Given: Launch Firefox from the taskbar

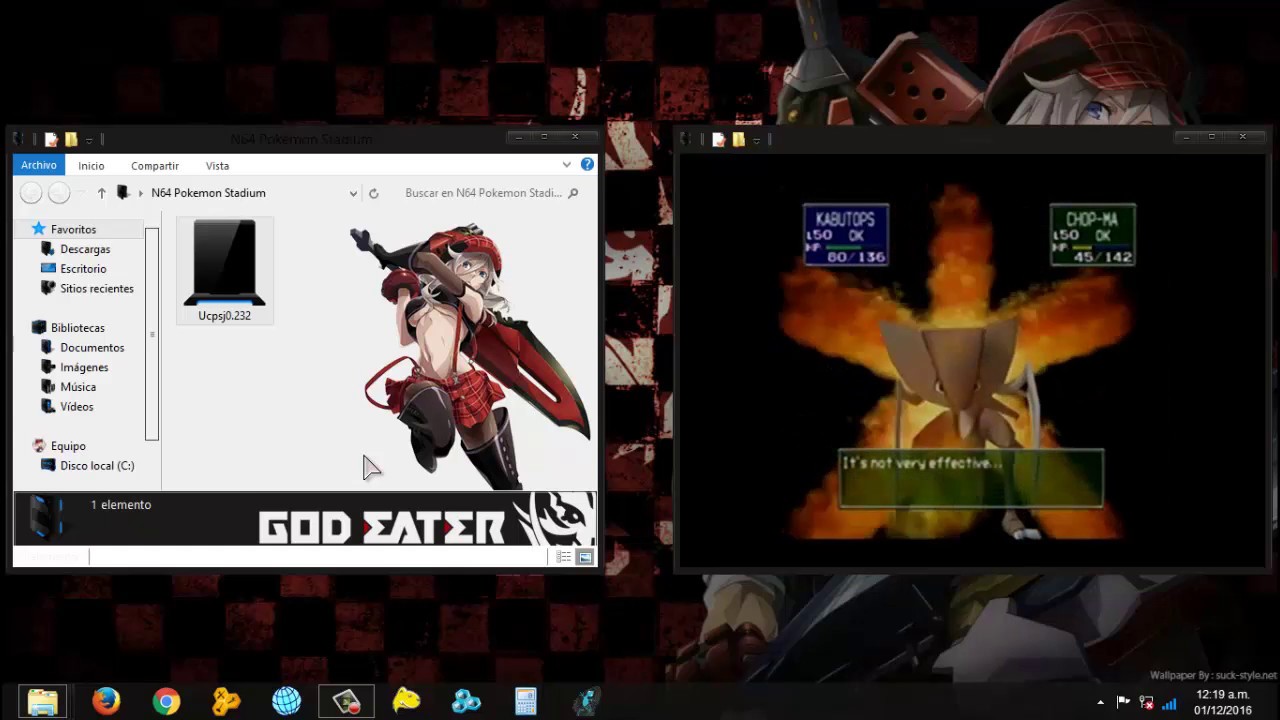Looking at the screenshot, I should [x=106, y=701].
